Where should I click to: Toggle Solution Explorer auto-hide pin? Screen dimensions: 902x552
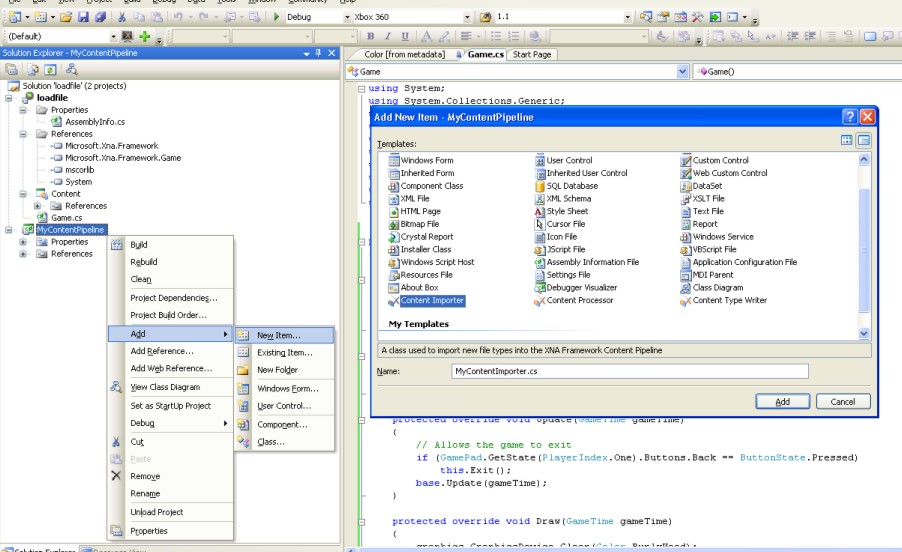(x=318, y=53)
